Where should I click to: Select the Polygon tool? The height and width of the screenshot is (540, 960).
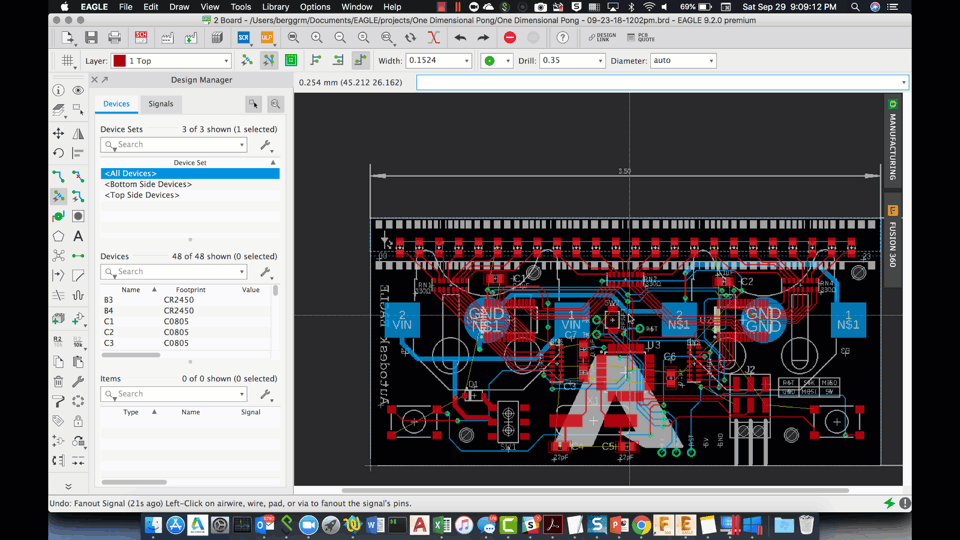pos(58,236)
